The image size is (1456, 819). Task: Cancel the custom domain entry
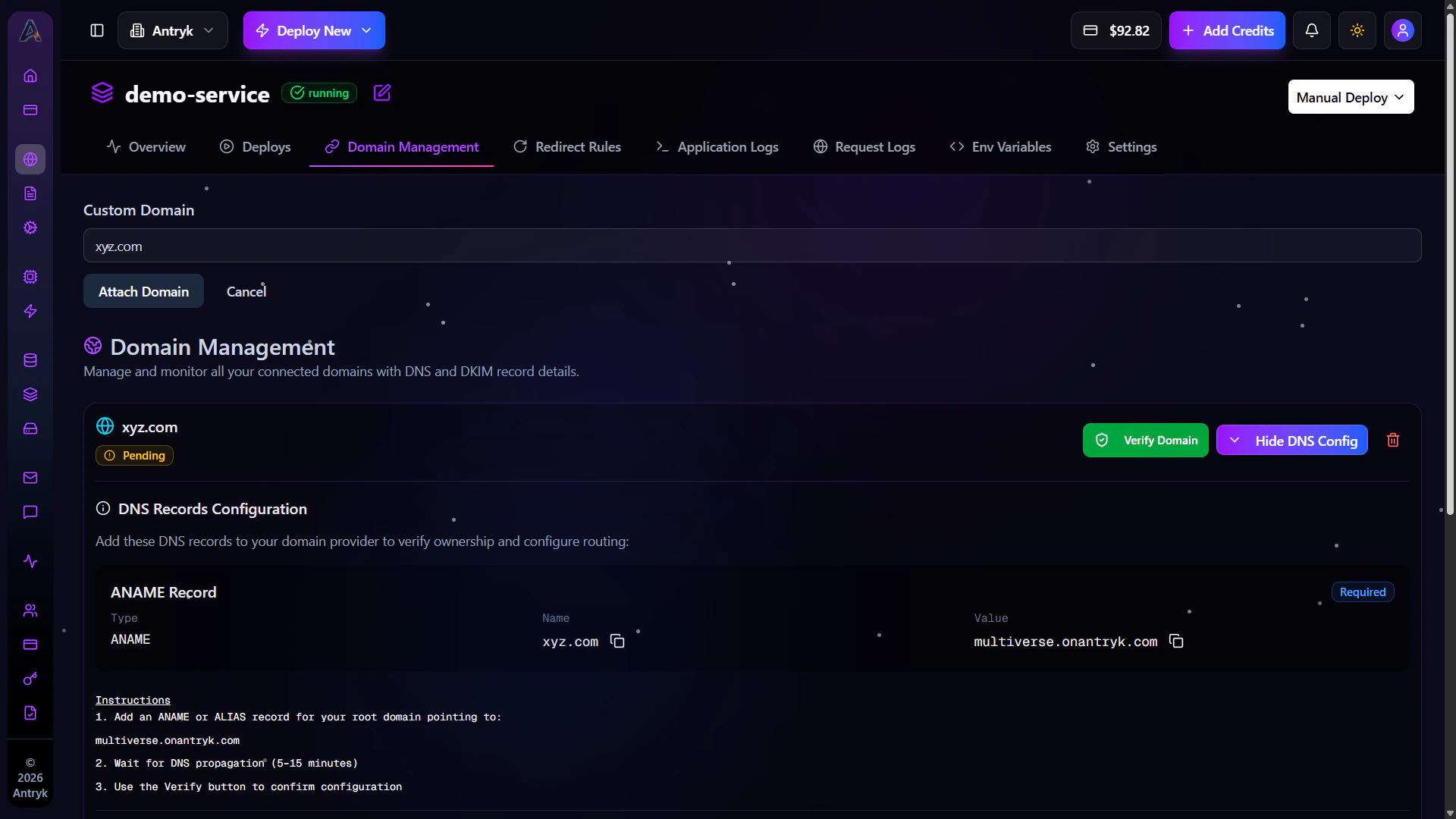tap(246, 291)
